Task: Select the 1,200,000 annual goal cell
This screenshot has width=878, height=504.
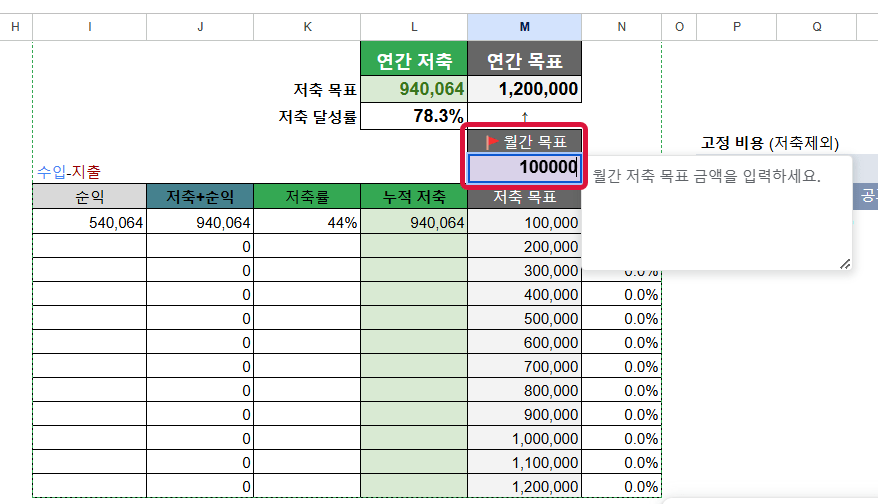Action: (524, 89)
